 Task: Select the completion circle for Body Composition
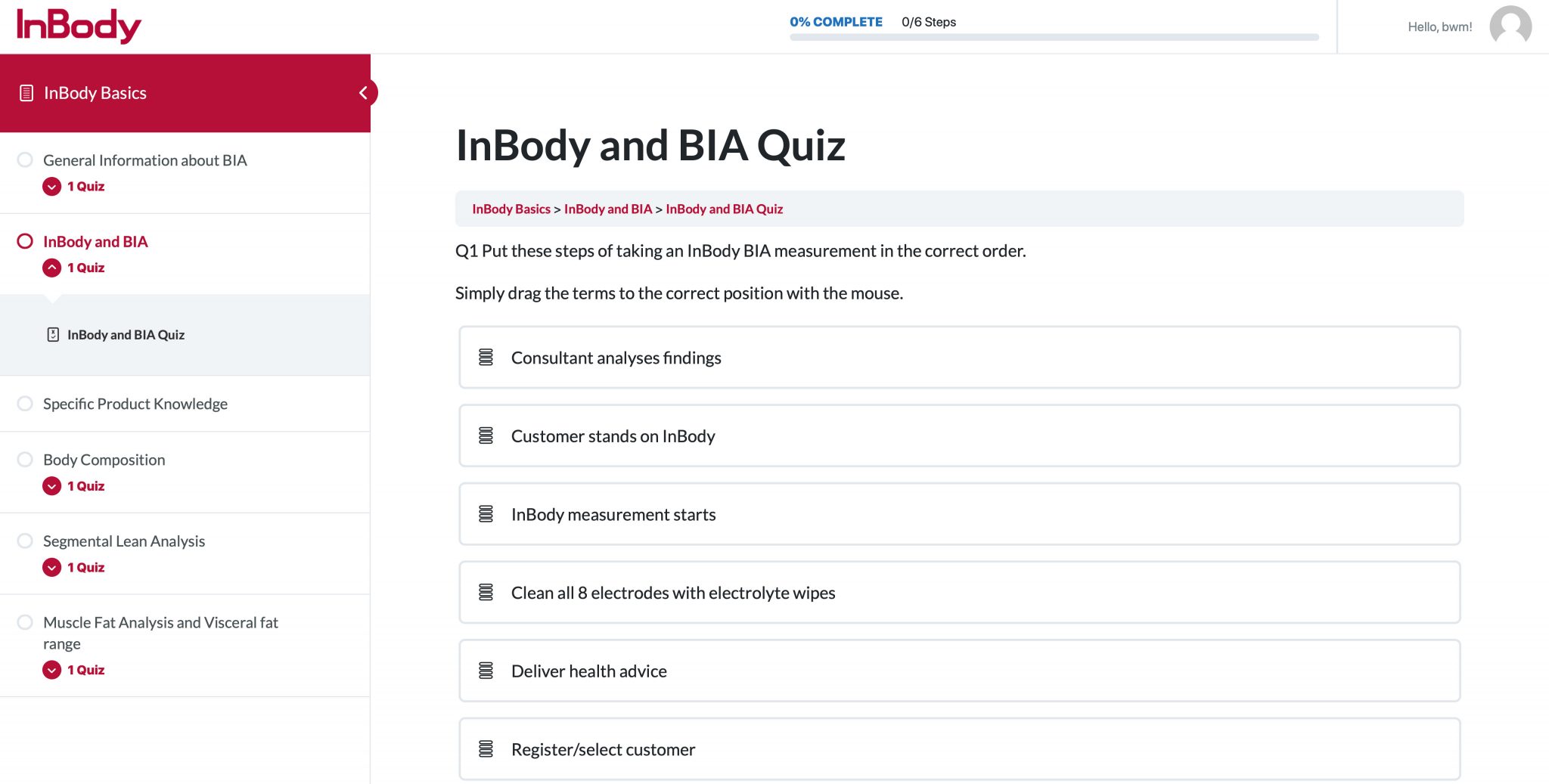[x=25, y=459]
